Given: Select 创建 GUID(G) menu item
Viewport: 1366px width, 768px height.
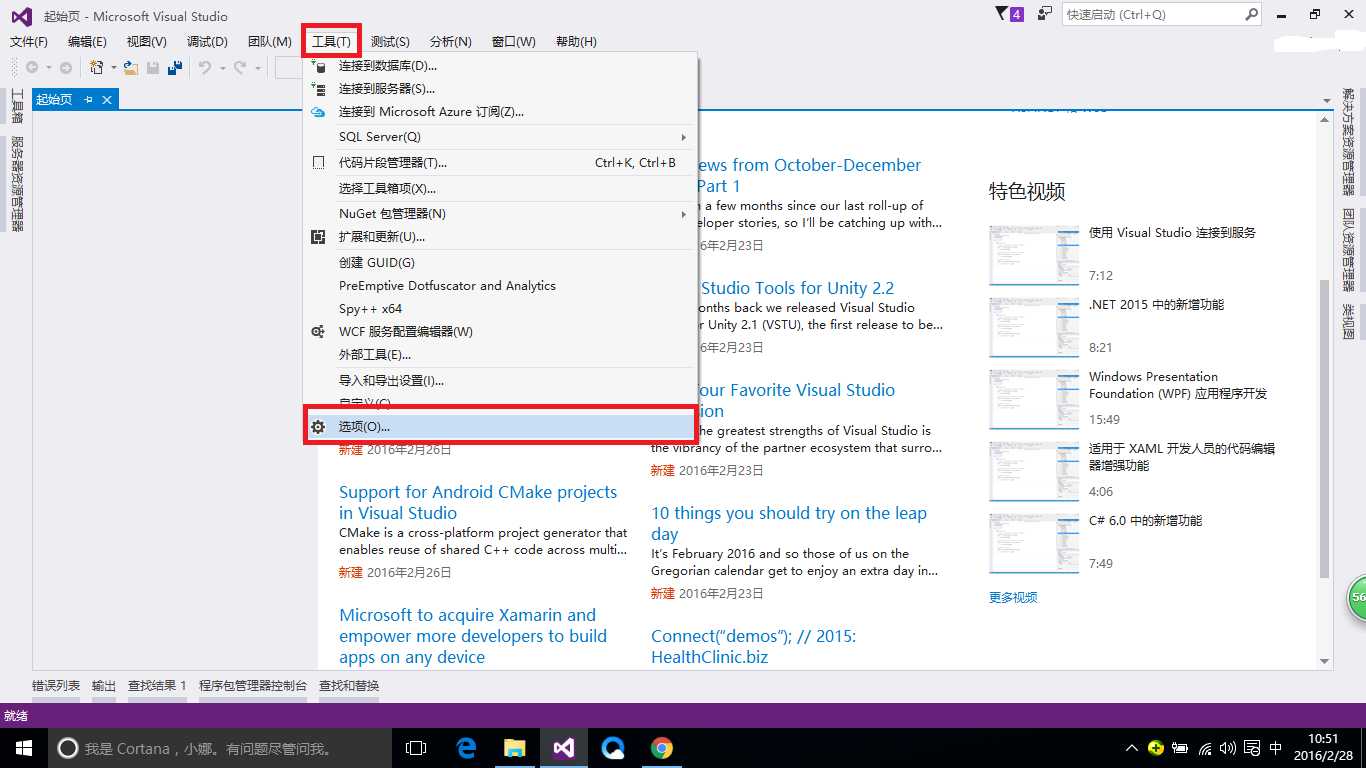Looking at the screenshot, I should click(500, 263).
